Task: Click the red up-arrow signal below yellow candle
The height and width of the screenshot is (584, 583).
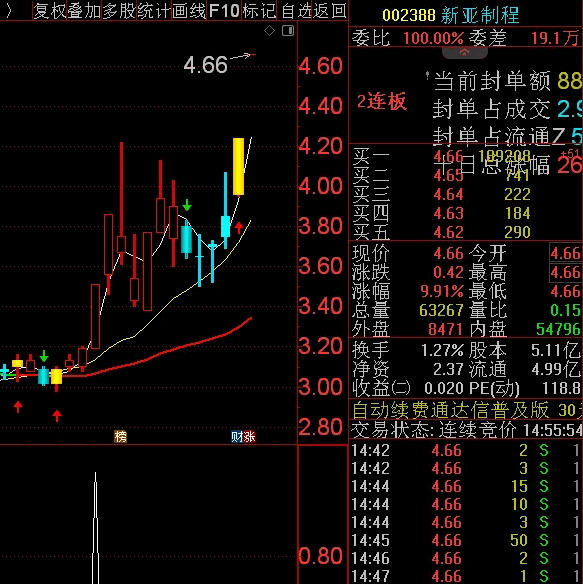Action: click(x=239, y=228)
